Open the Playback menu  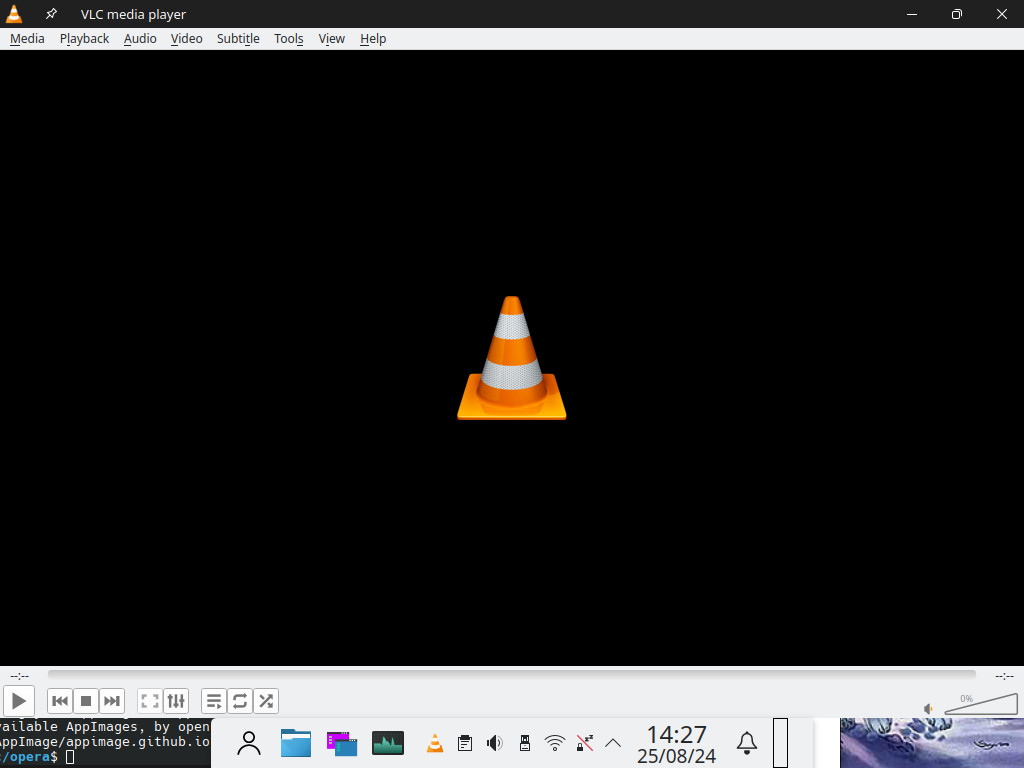[x=84, y=39]
